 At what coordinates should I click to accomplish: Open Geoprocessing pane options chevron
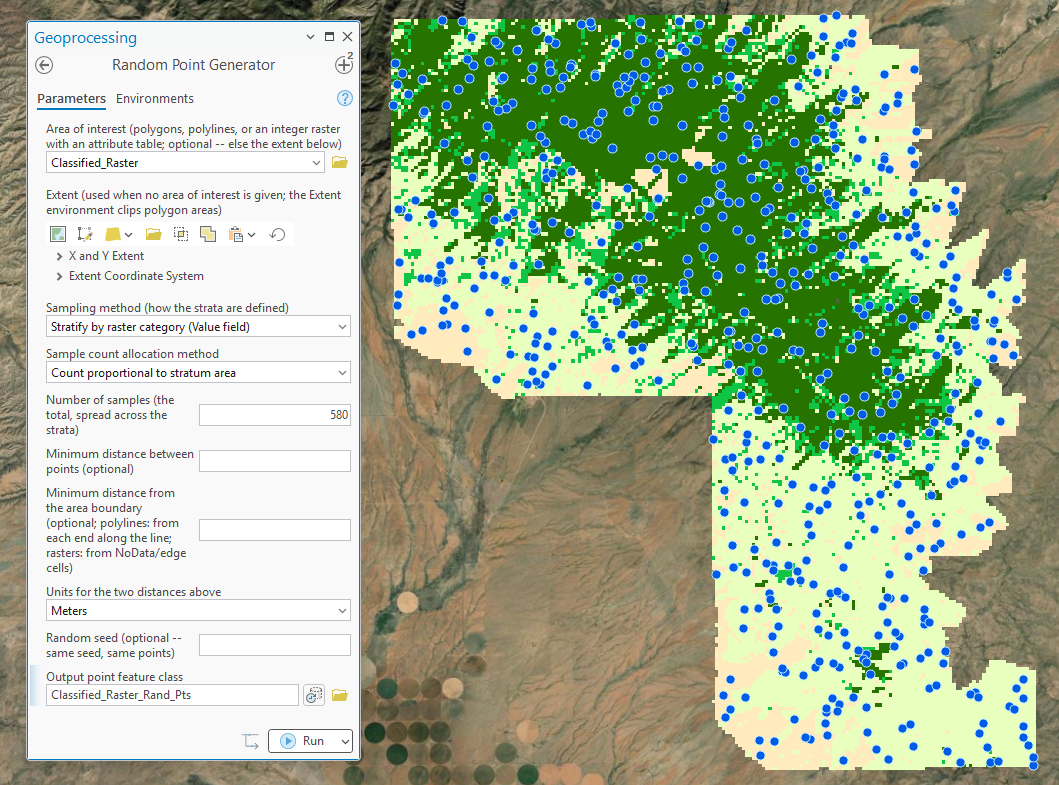click(310, 37)
